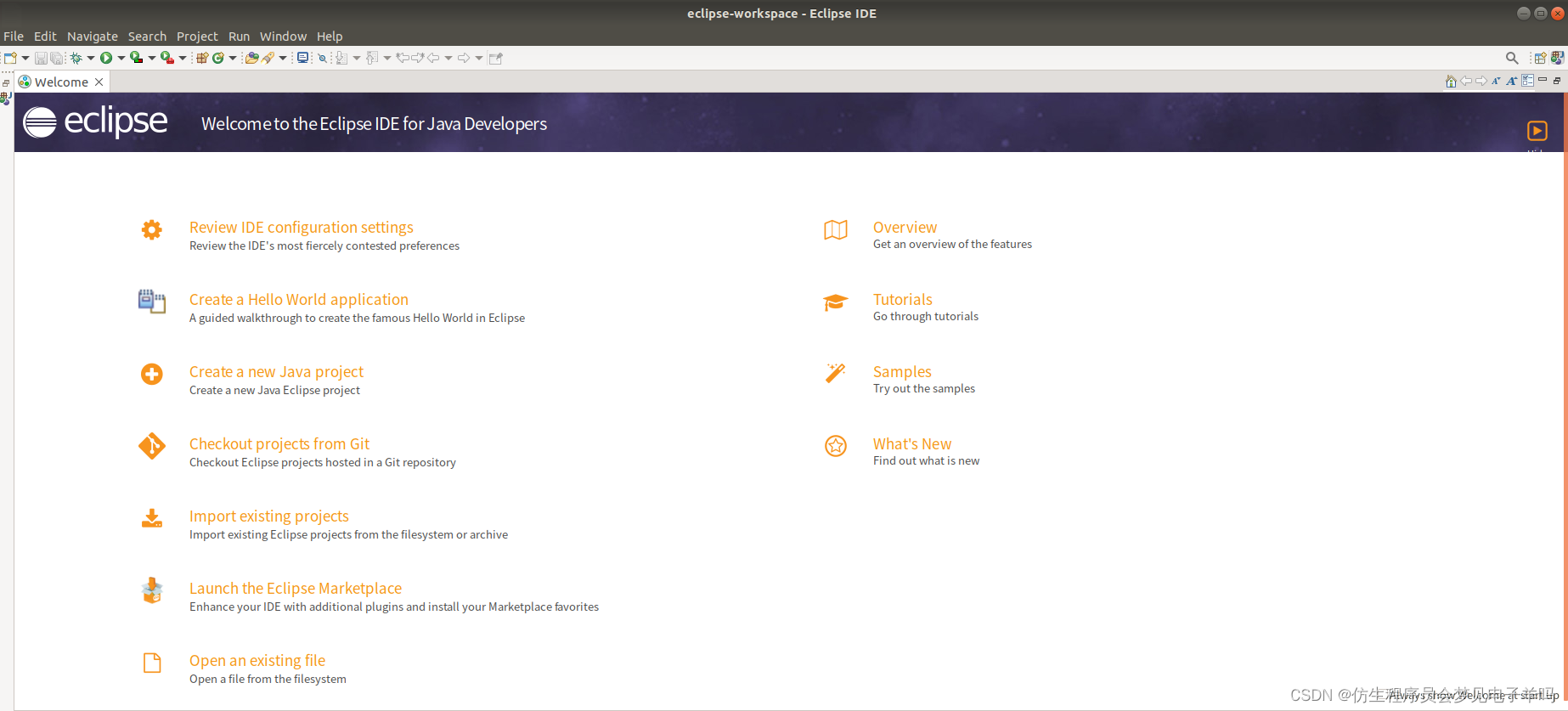Click the gear icon for configuration settings
The width and height of the screenshot is (1568, 711).
pos(152,229)
